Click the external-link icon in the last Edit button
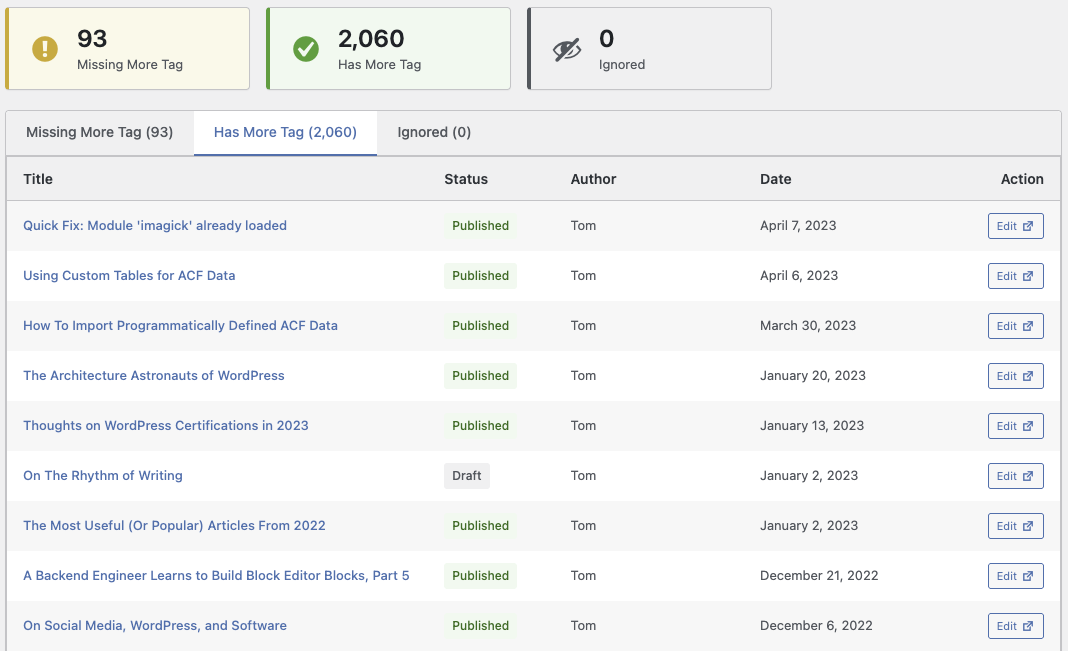Viewport: 1068px width, 651px height. click(x=1029, y=626)
